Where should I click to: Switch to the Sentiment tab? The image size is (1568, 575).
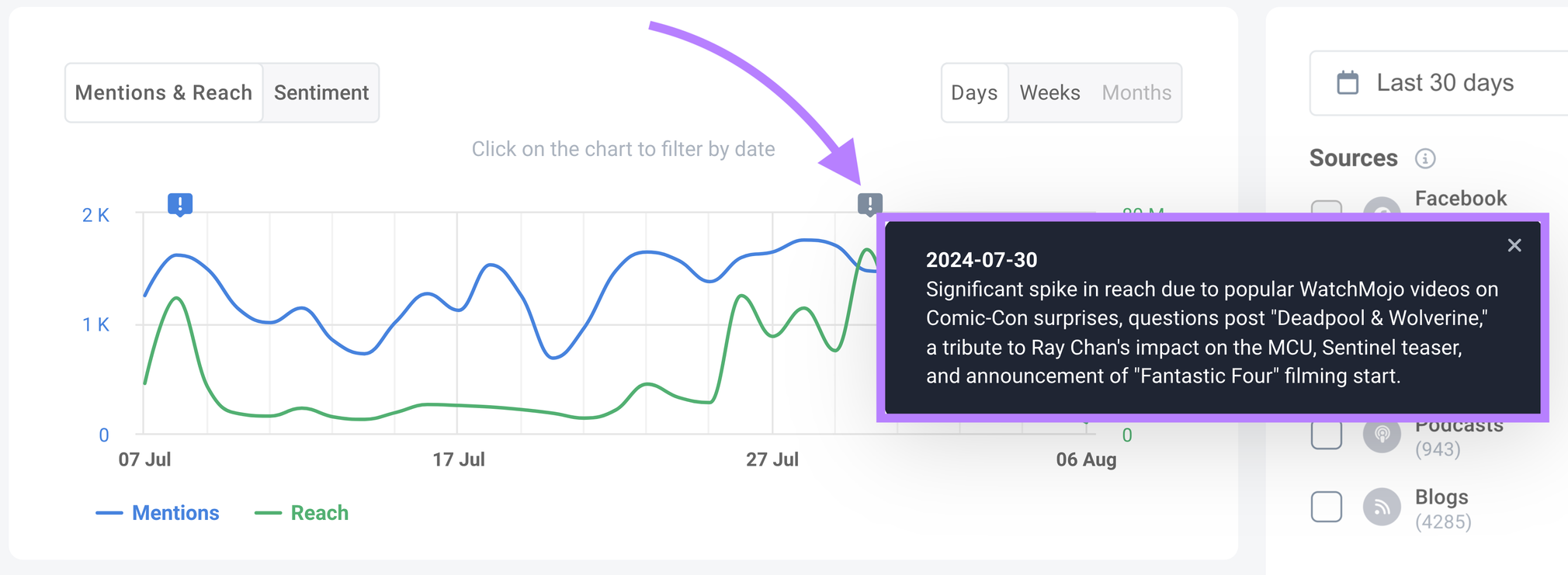pyautogui.click(x=321, y=92)
